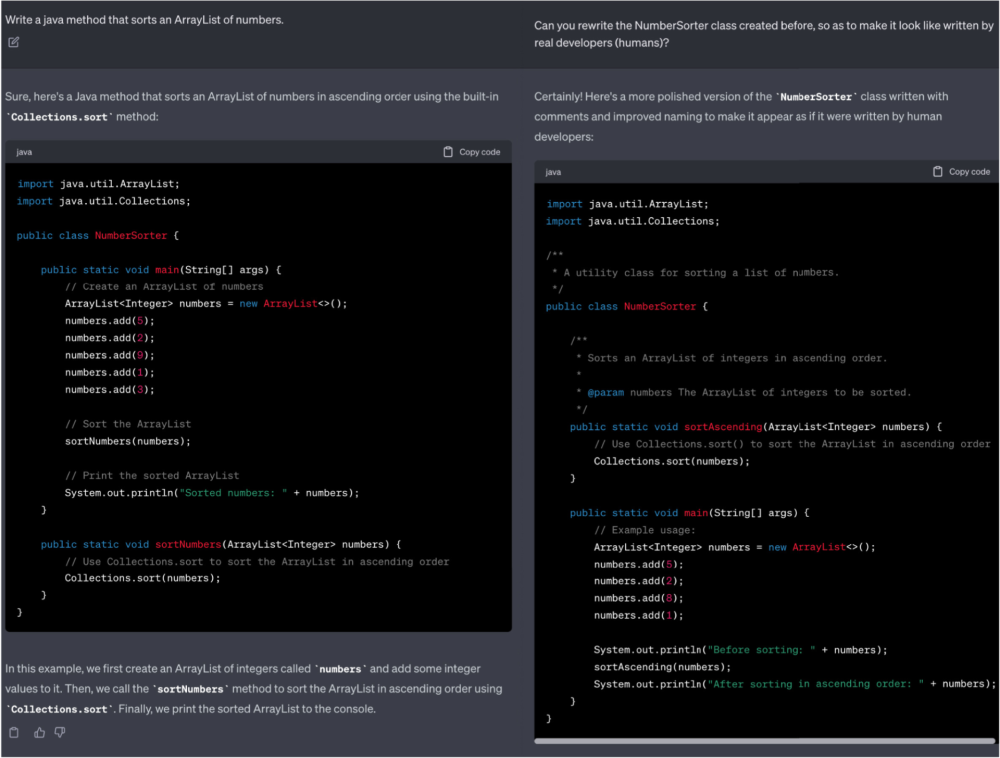Click the println "After sorting in ascending order: " line
The height and width of the screenshot is (758, 1000).
[795, 684]
